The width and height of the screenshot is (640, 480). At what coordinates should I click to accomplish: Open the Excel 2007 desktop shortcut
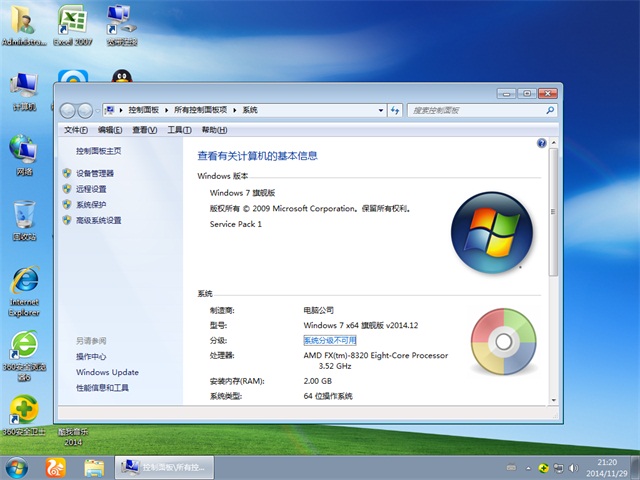[x=70, y=23]
